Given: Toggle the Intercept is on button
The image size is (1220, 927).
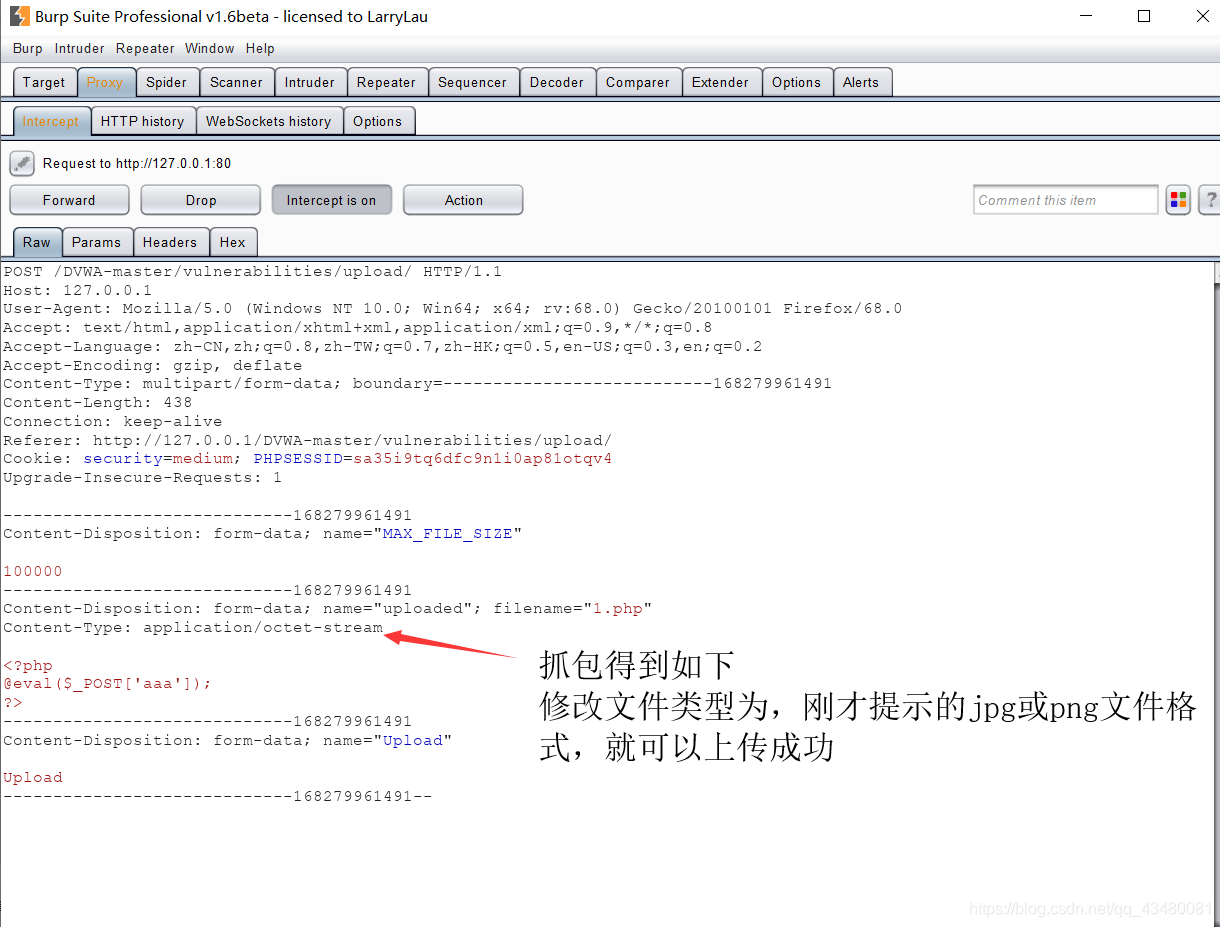Looking at the screenshot, I should tap(332, 200).
